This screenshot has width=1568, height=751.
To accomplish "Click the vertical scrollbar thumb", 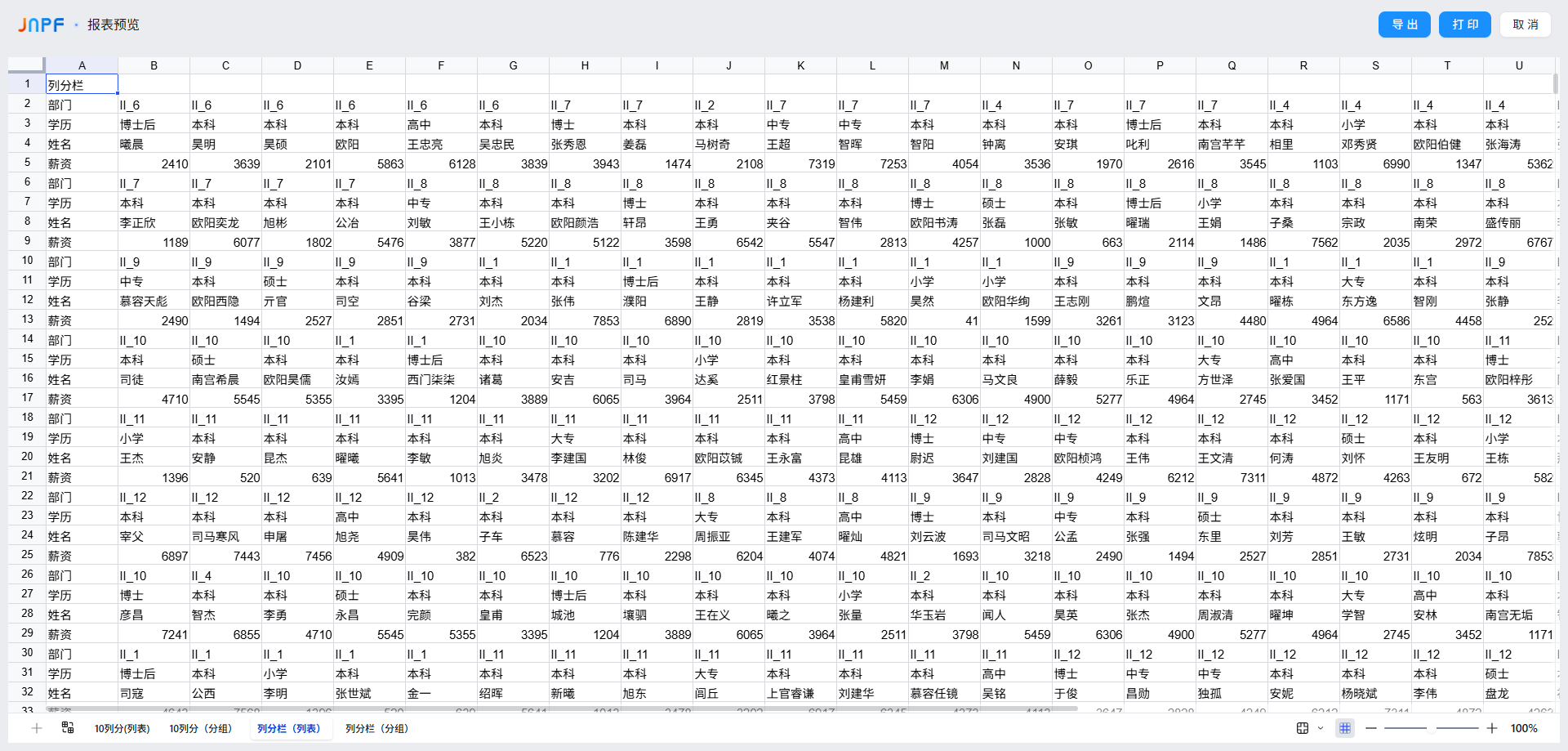I will click(x=1556, y=83).
